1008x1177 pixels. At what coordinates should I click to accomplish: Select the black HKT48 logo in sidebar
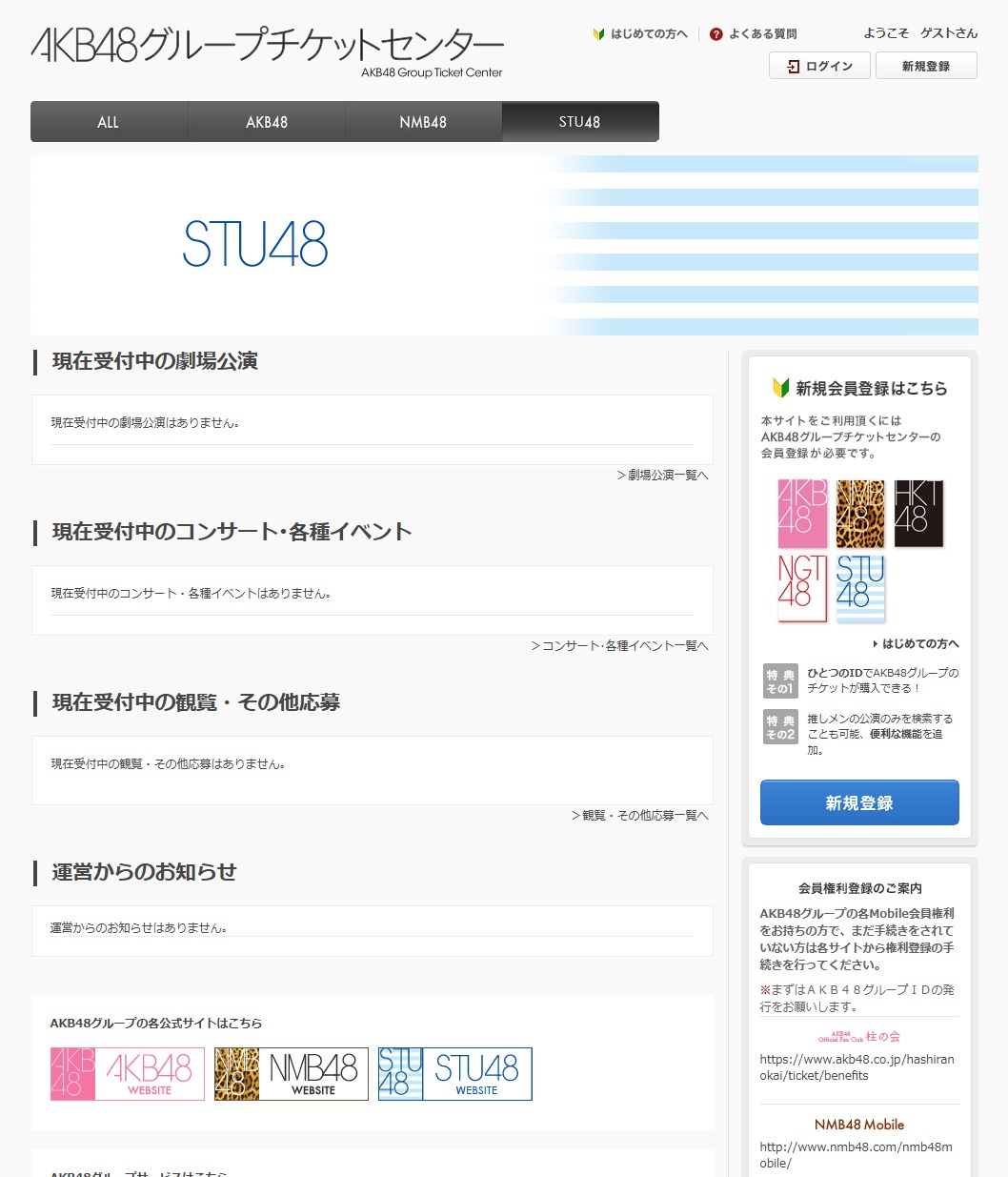(918, 513)
